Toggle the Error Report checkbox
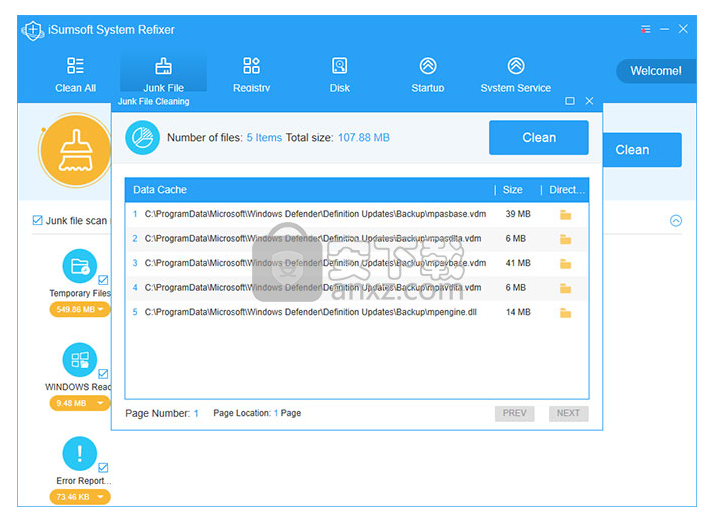720x527 pixels. [x=103, y=467]
